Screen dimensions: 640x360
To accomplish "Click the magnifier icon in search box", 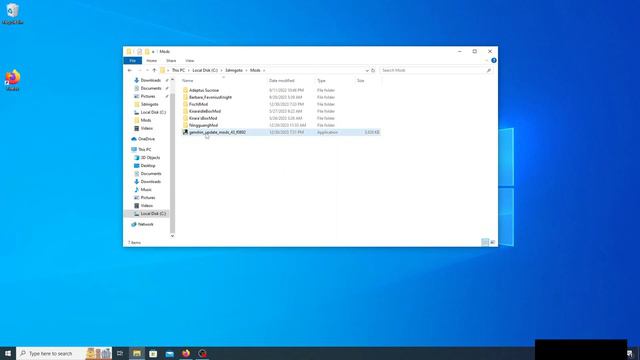I will [x=488, y=70].
